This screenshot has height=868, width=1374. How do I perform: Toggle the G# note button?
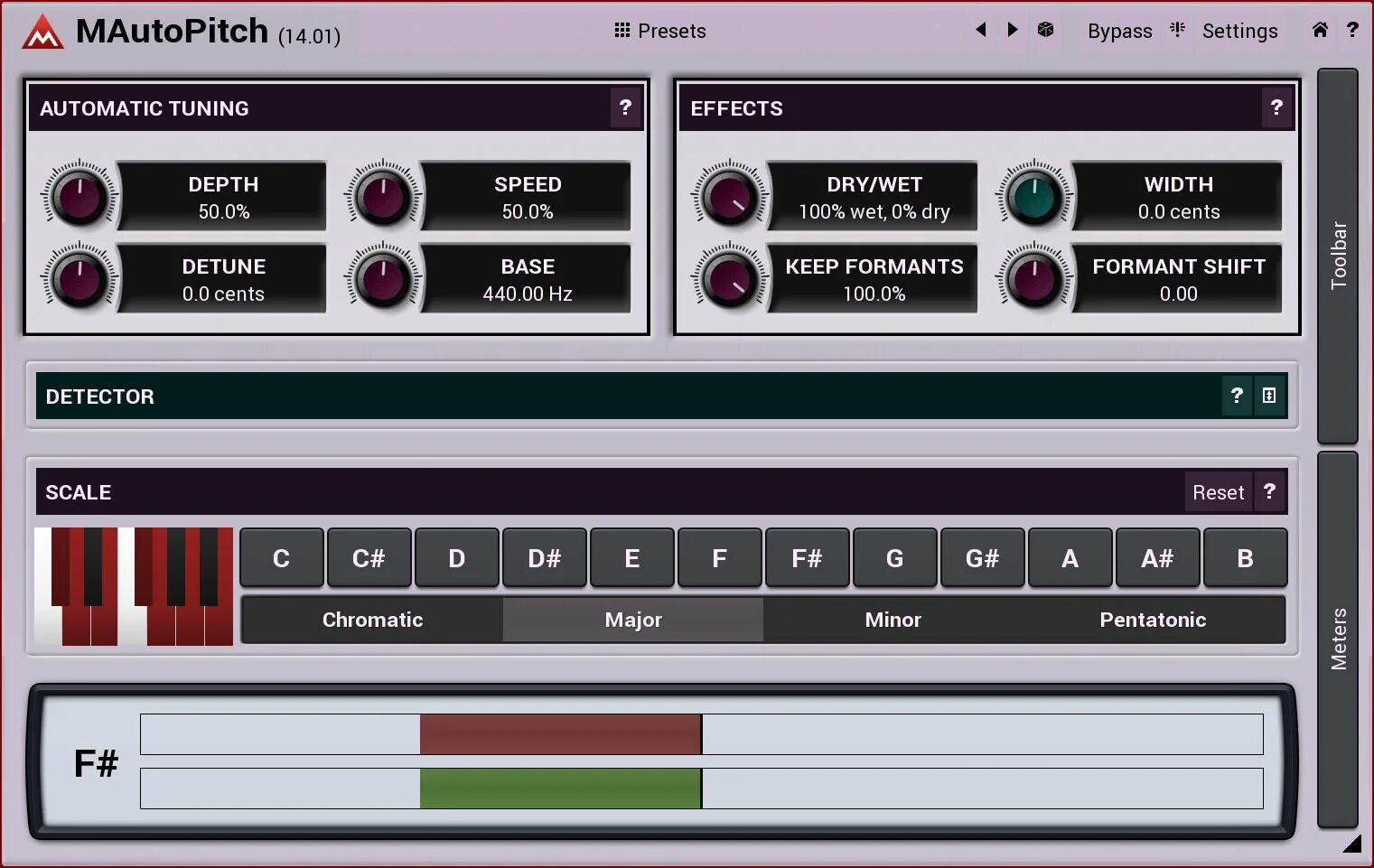(x=982, y=558)
